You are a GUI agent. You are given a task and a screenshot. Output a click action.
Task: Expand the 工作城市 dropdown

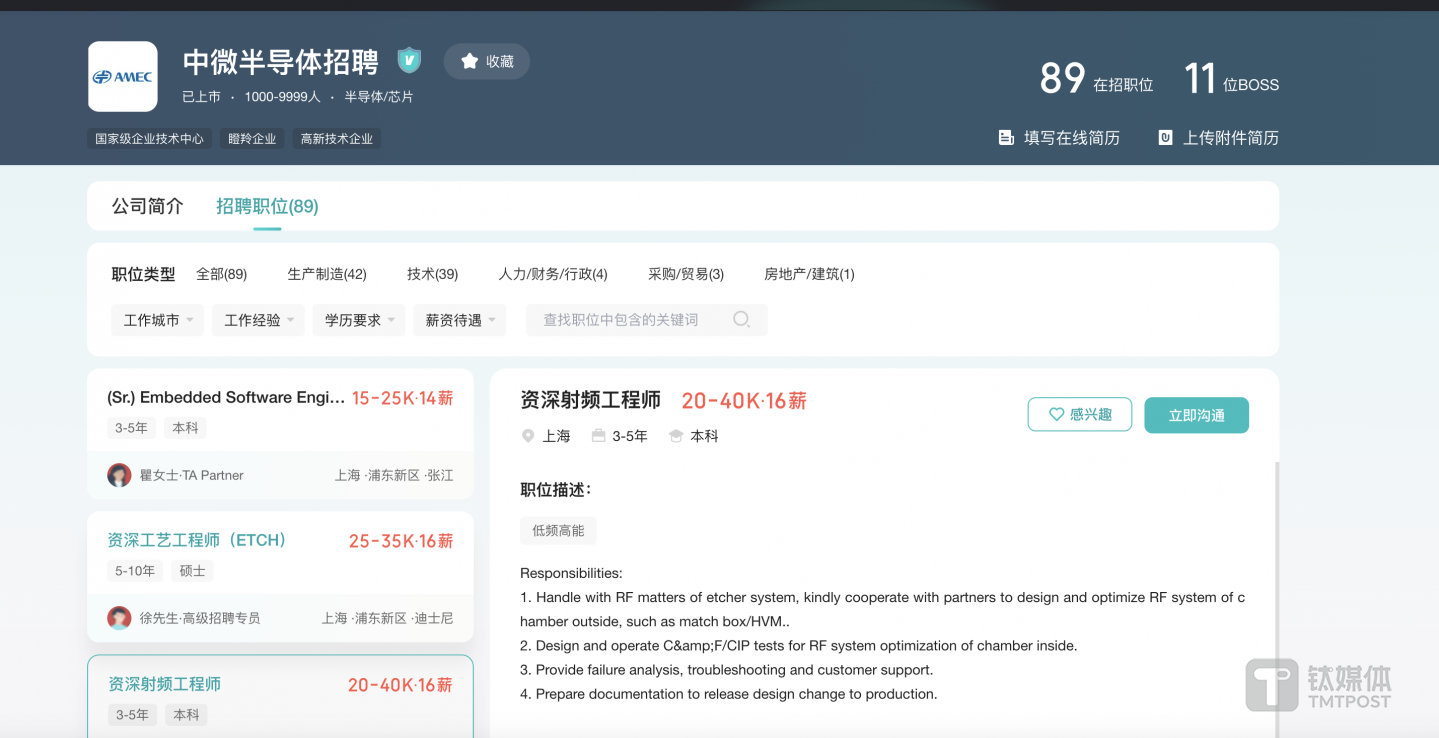click(x=158, y=320)
